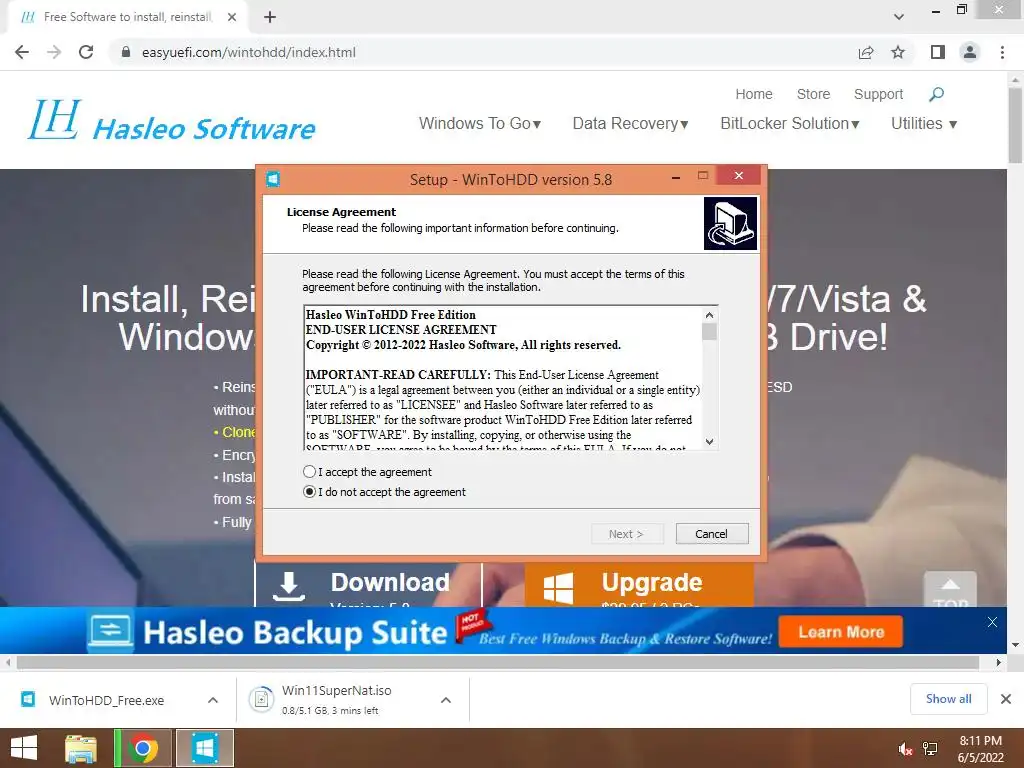
Task: Click the Hasleo Backup Suite banner icon
Action: (x=111, y=631)
